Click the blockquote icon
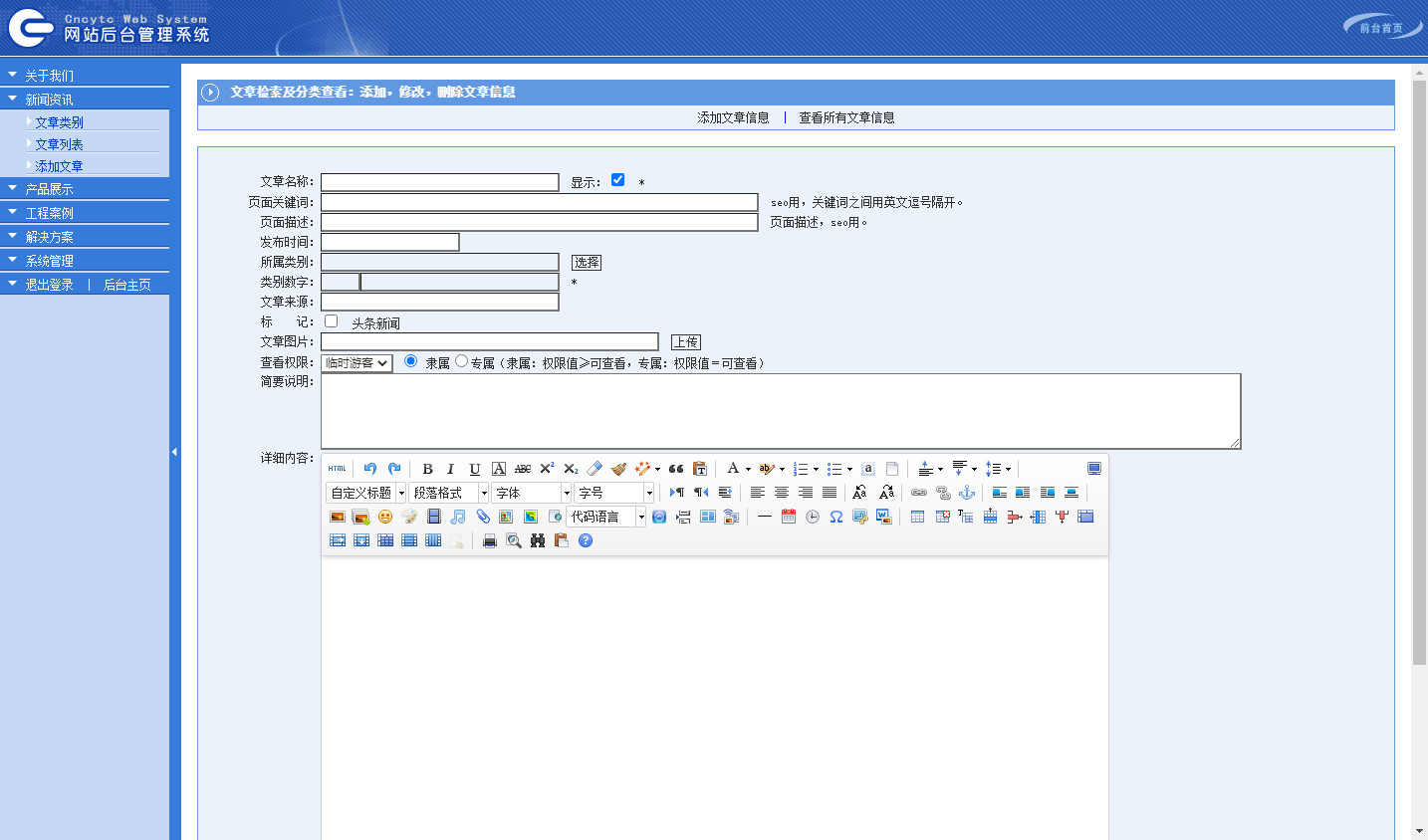Screen dimensions: 1428x840 [676, 469]
